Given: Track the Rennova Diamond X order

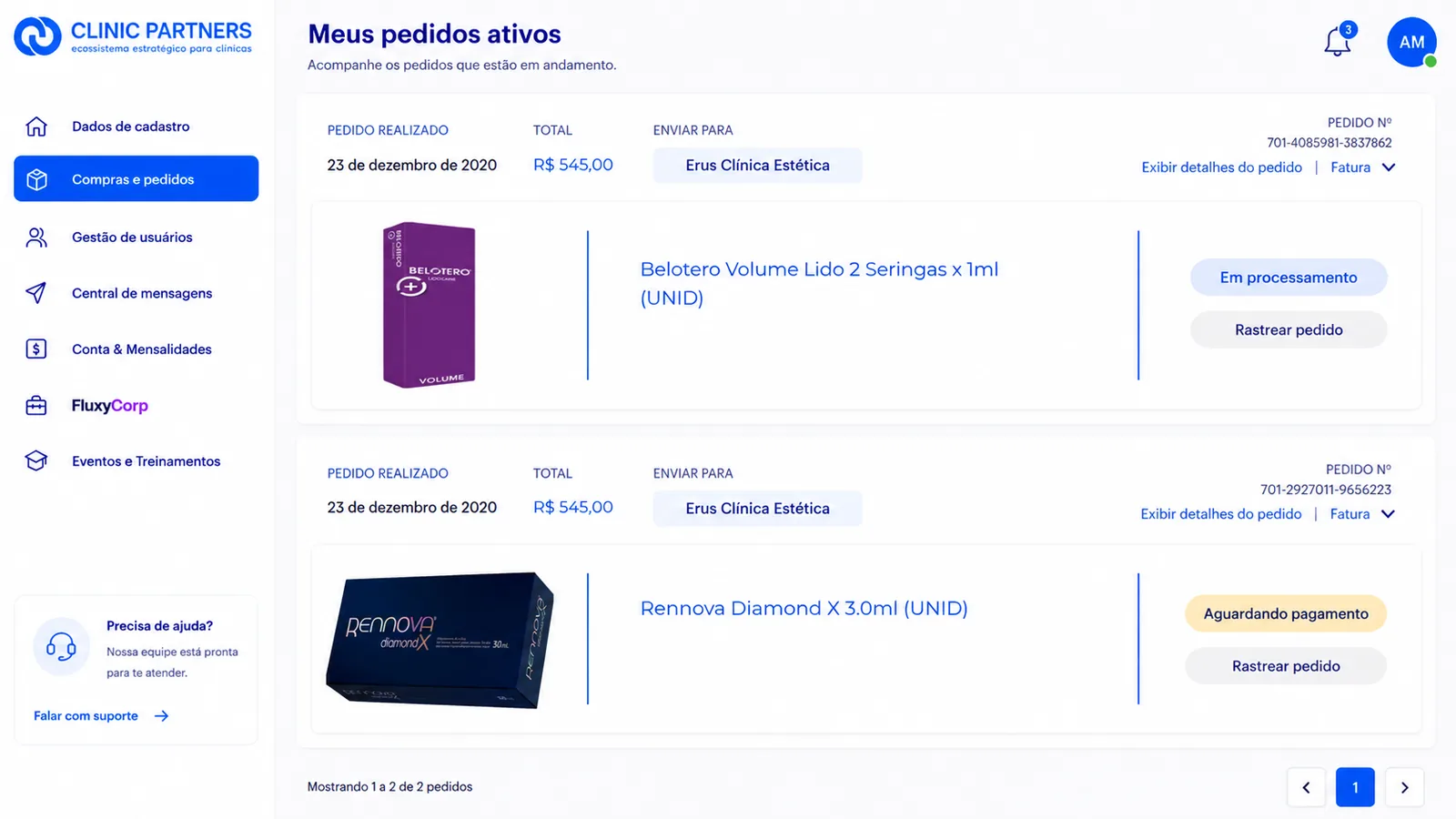Looking at the screenshot, I should [1286, 666].
